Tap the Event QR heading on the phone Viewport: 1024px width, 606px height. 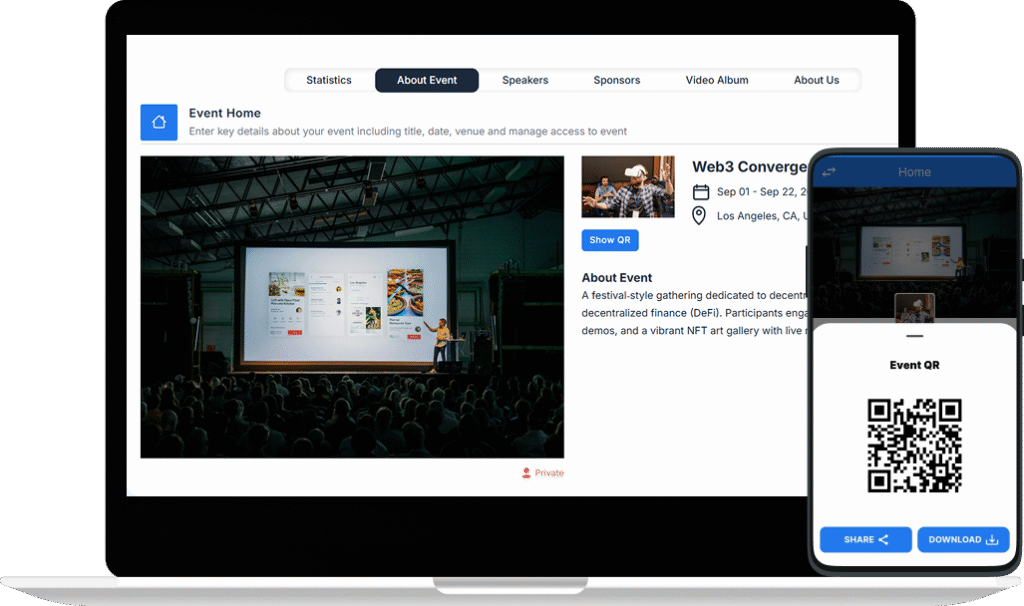pos(914,365)
